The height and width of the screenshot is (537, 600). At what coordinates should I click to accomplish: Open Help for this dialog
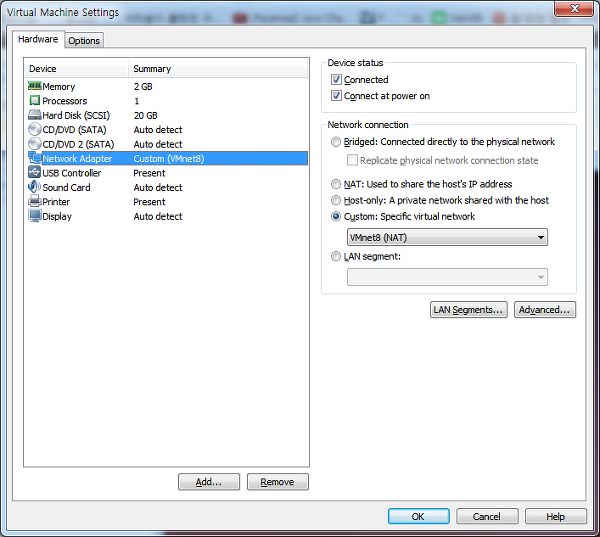[555, 516]
